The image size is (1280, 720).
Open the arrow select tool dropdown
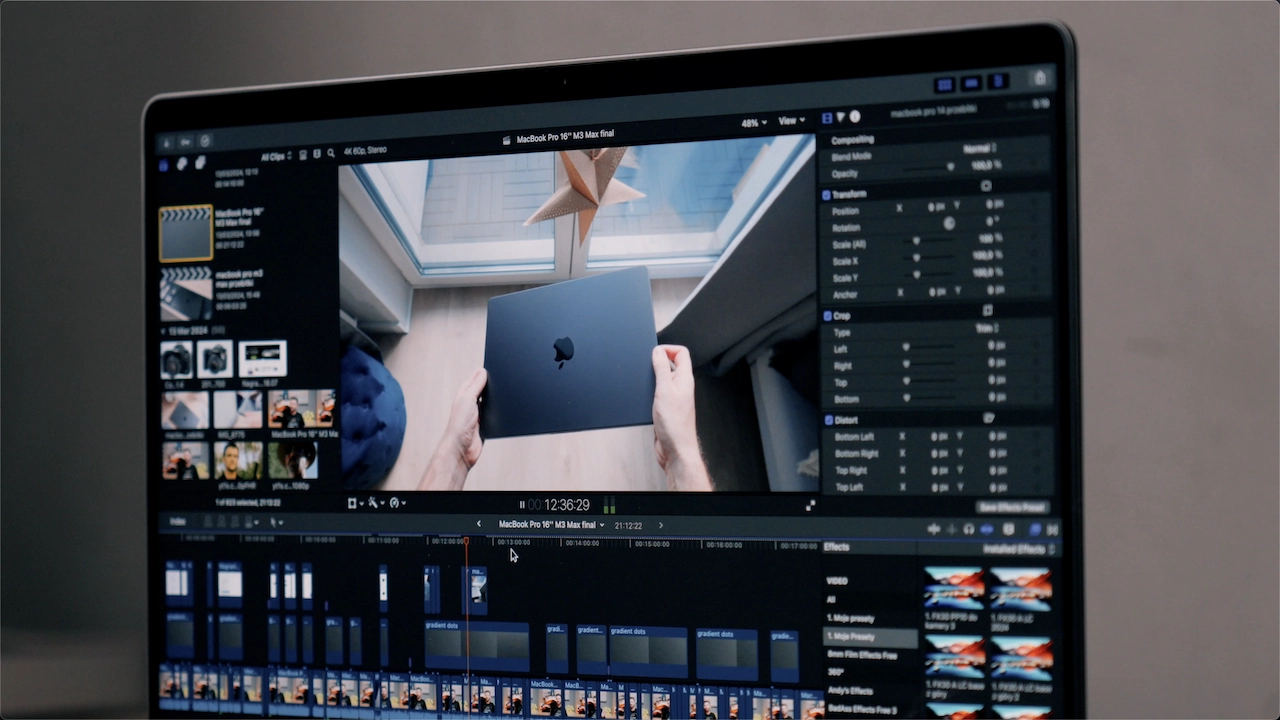[276, 522]
